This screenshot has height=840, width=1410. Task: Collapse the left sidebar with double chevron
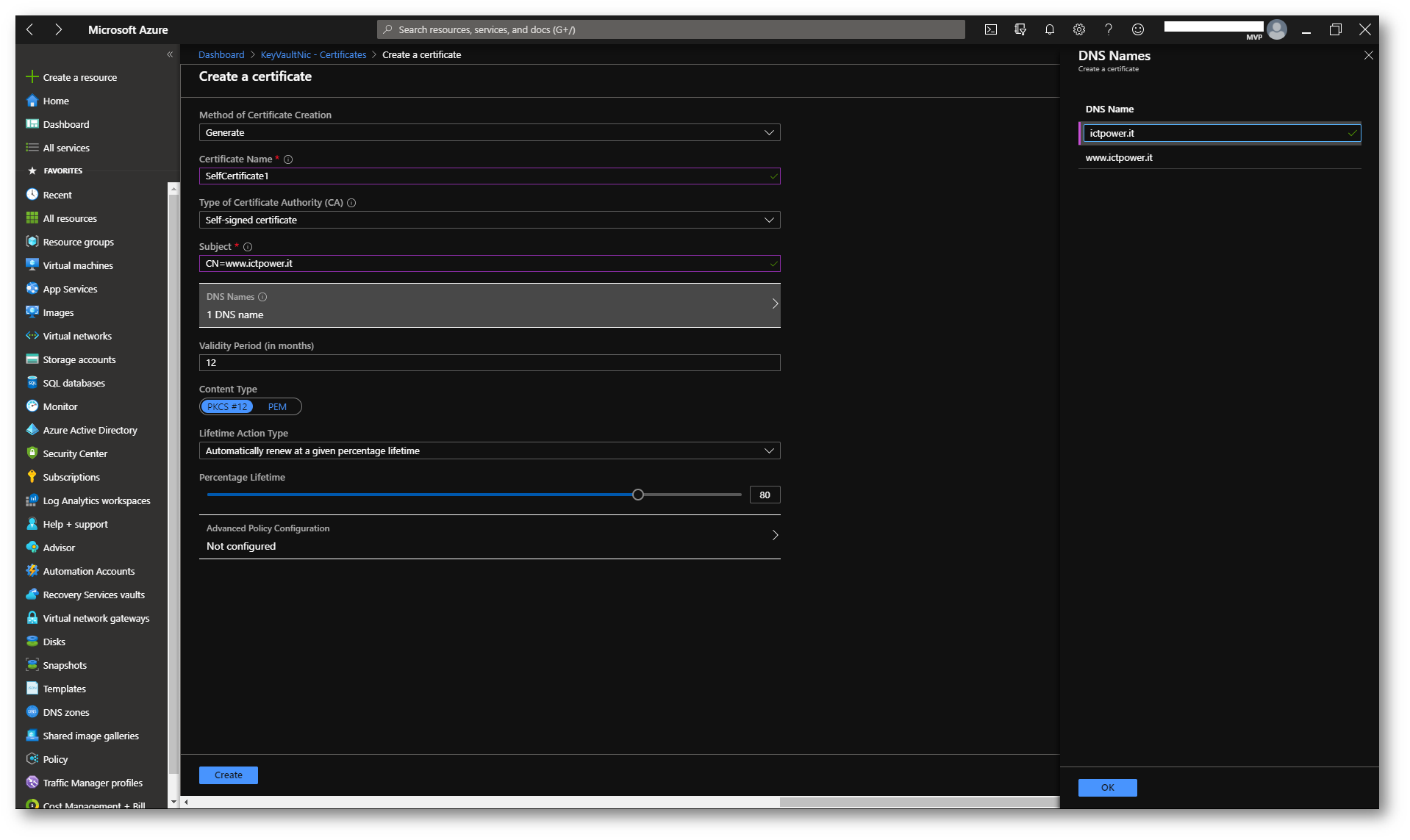coord(170,54)
